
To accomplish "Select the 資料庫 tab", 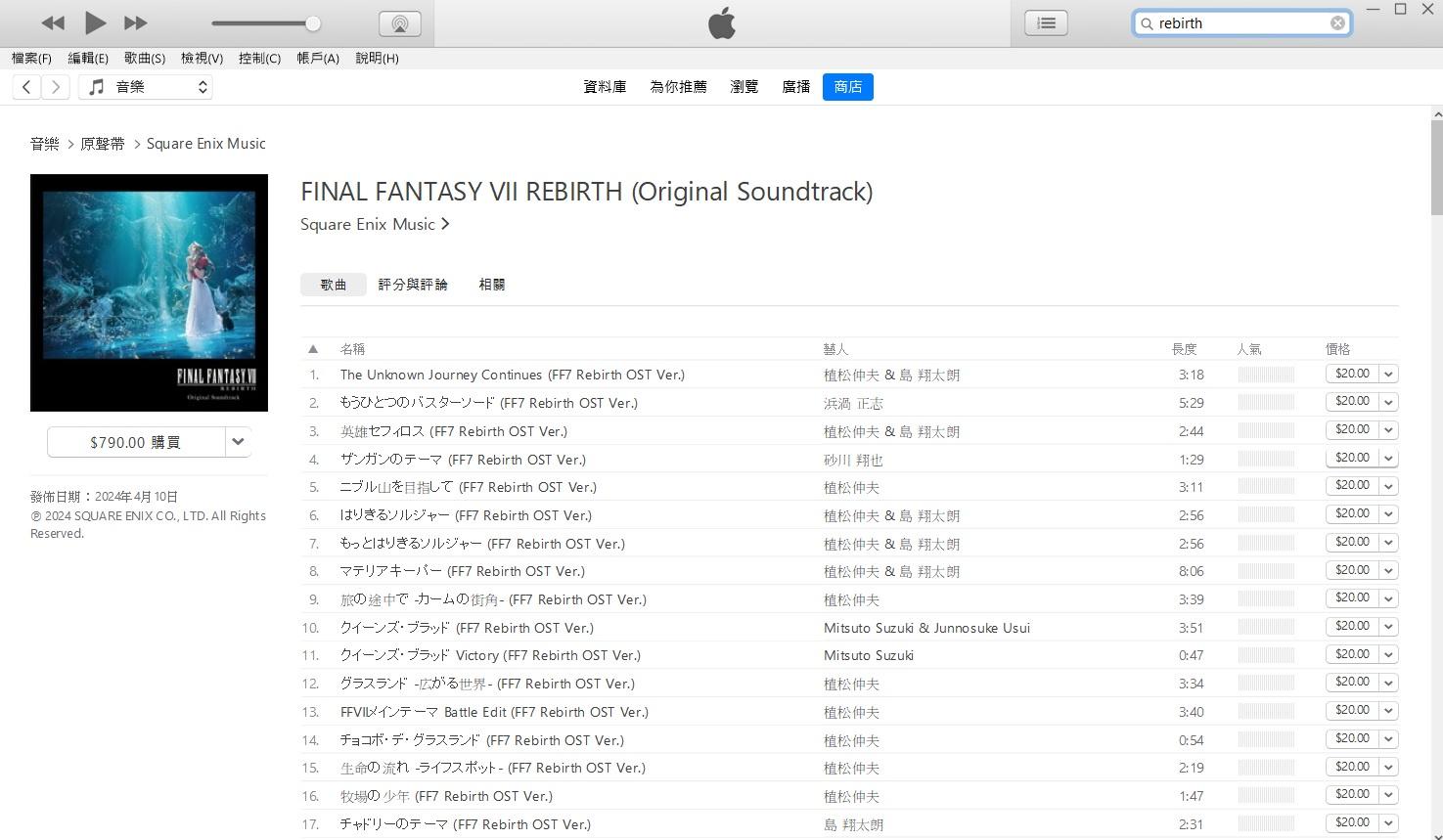I will click(605, 87).
